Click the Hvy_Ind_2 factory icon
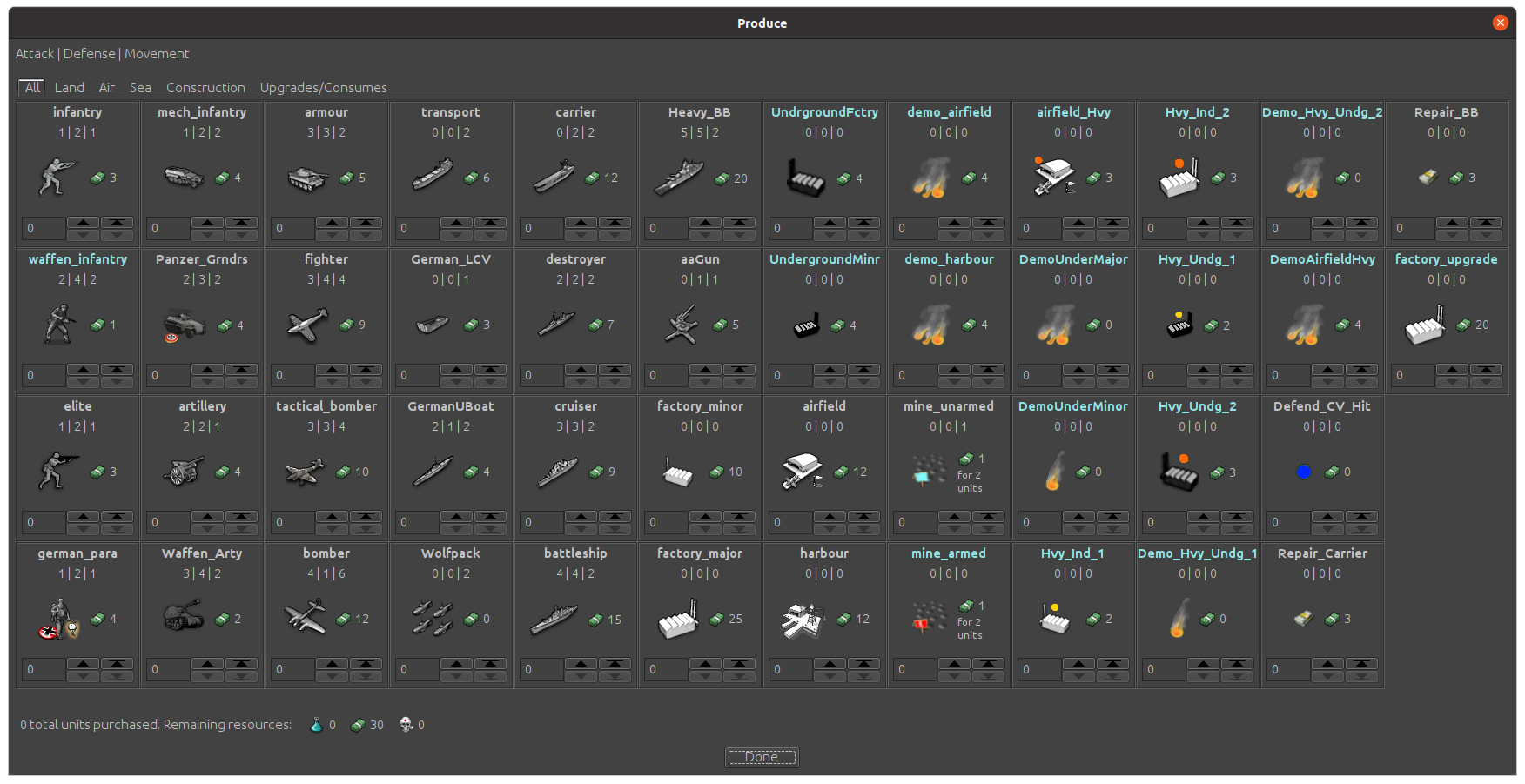Image resolution: width=1525 pixels, height=784 pixels. [x=1179, y=178]
